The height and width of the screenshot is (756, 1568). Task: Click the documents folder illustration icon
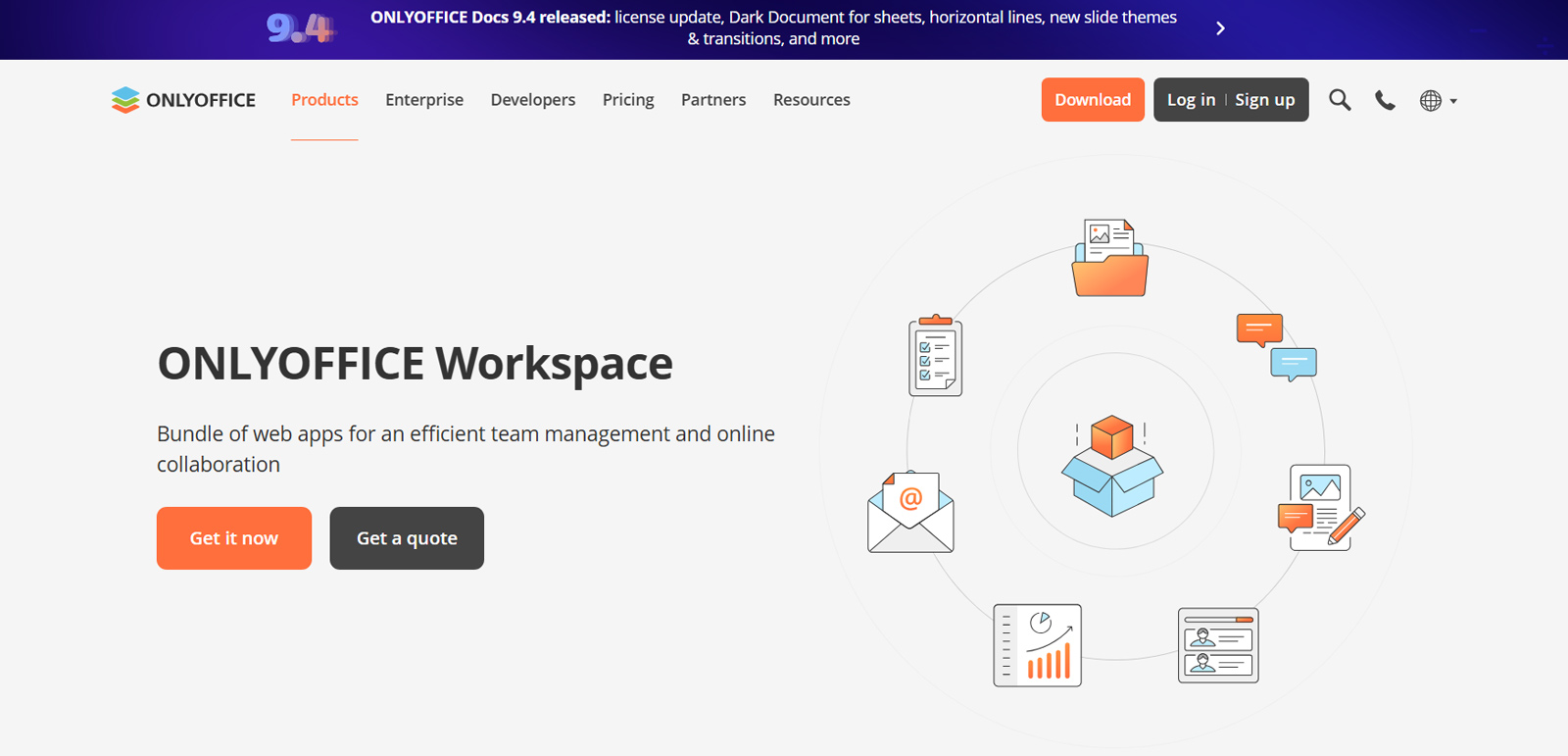(1110, 258)
